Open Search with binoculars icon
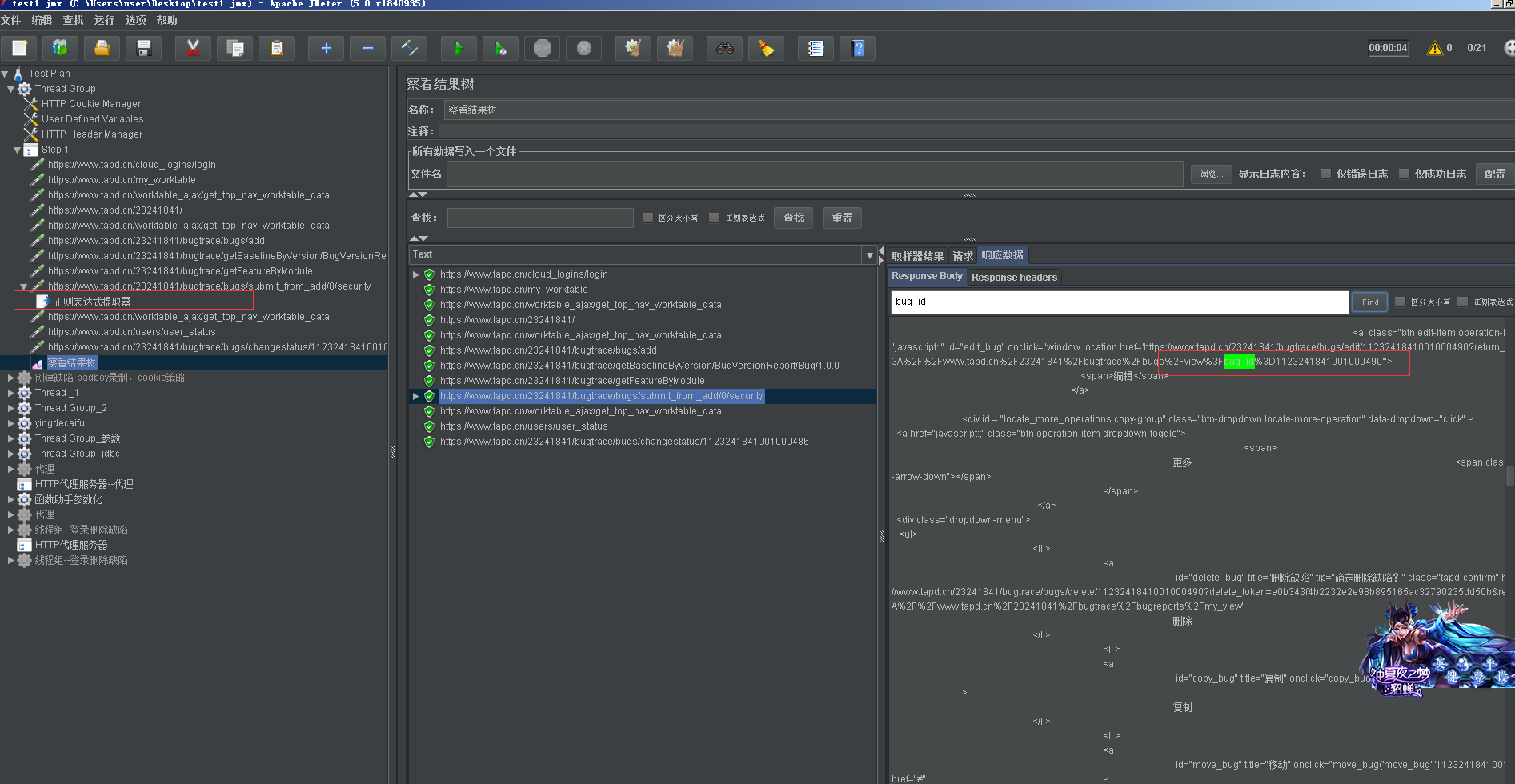This screenshot has width=1515, height=784. coord(724,48)
